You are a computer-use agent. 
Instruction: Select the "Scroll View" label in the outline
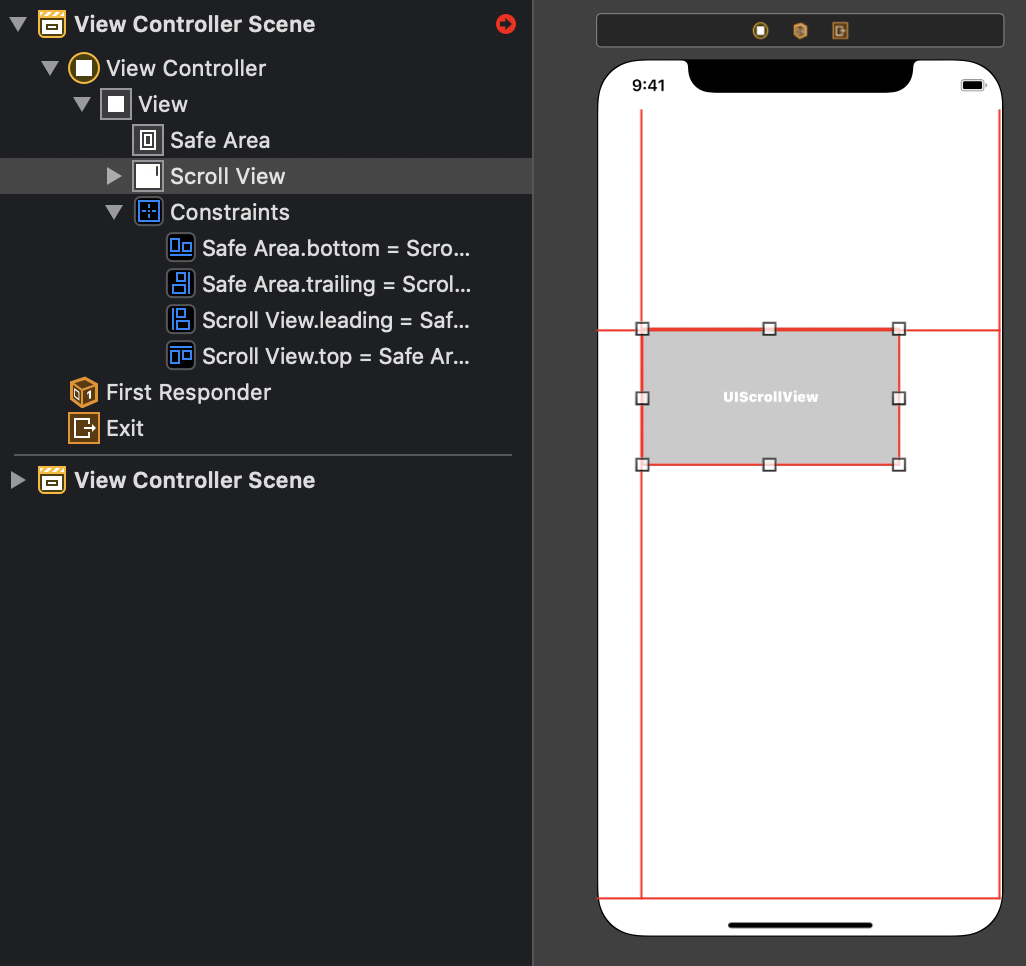tap(228, 176)
